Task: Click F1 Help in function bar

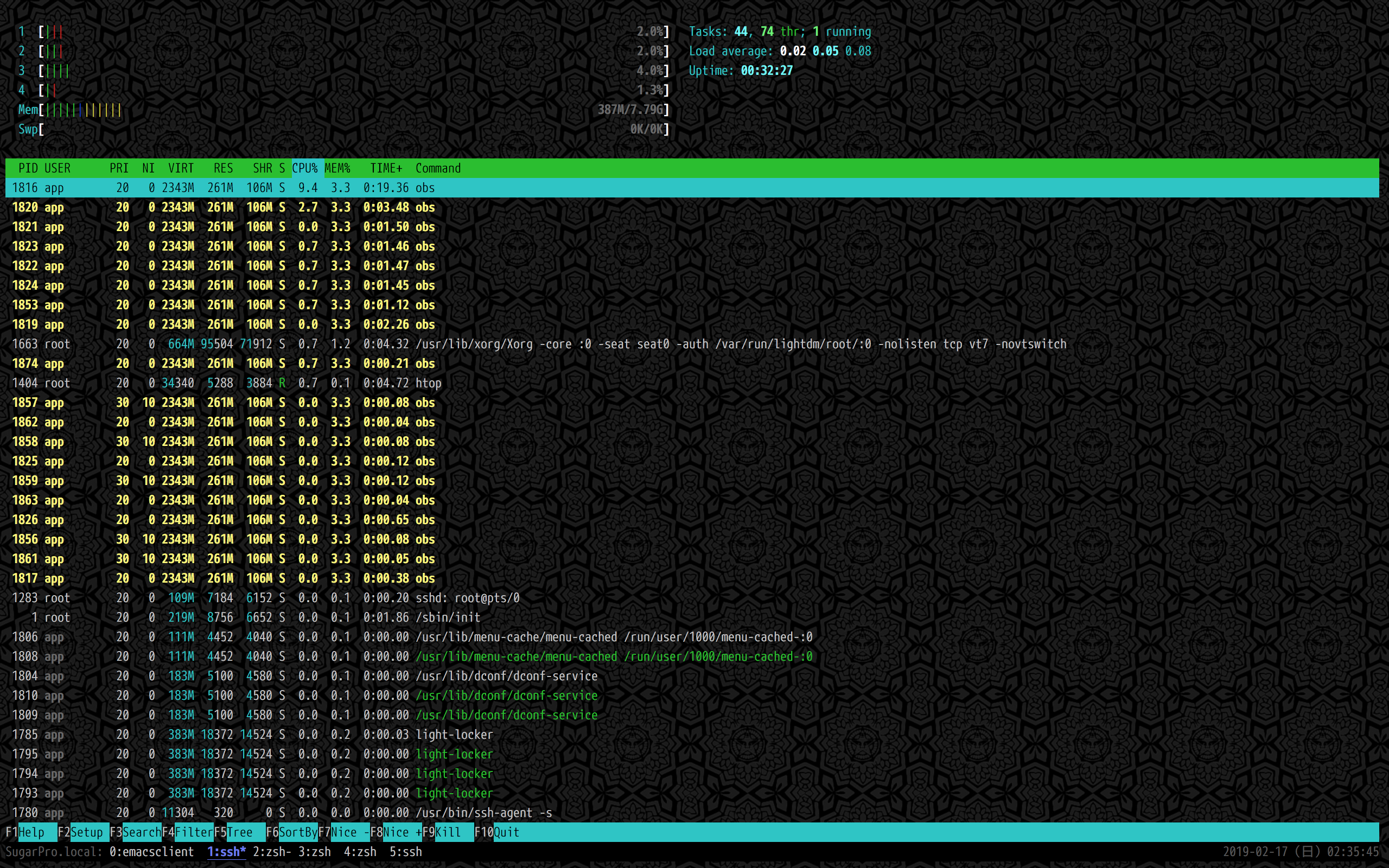Action: click(x=30, y=832)
